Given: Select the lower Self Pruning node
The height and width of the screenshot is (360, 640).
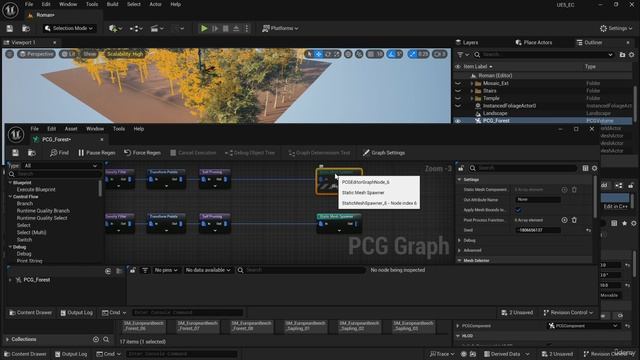Looking at the screenshot, I should pyautogui.click(x=215, y=223).
